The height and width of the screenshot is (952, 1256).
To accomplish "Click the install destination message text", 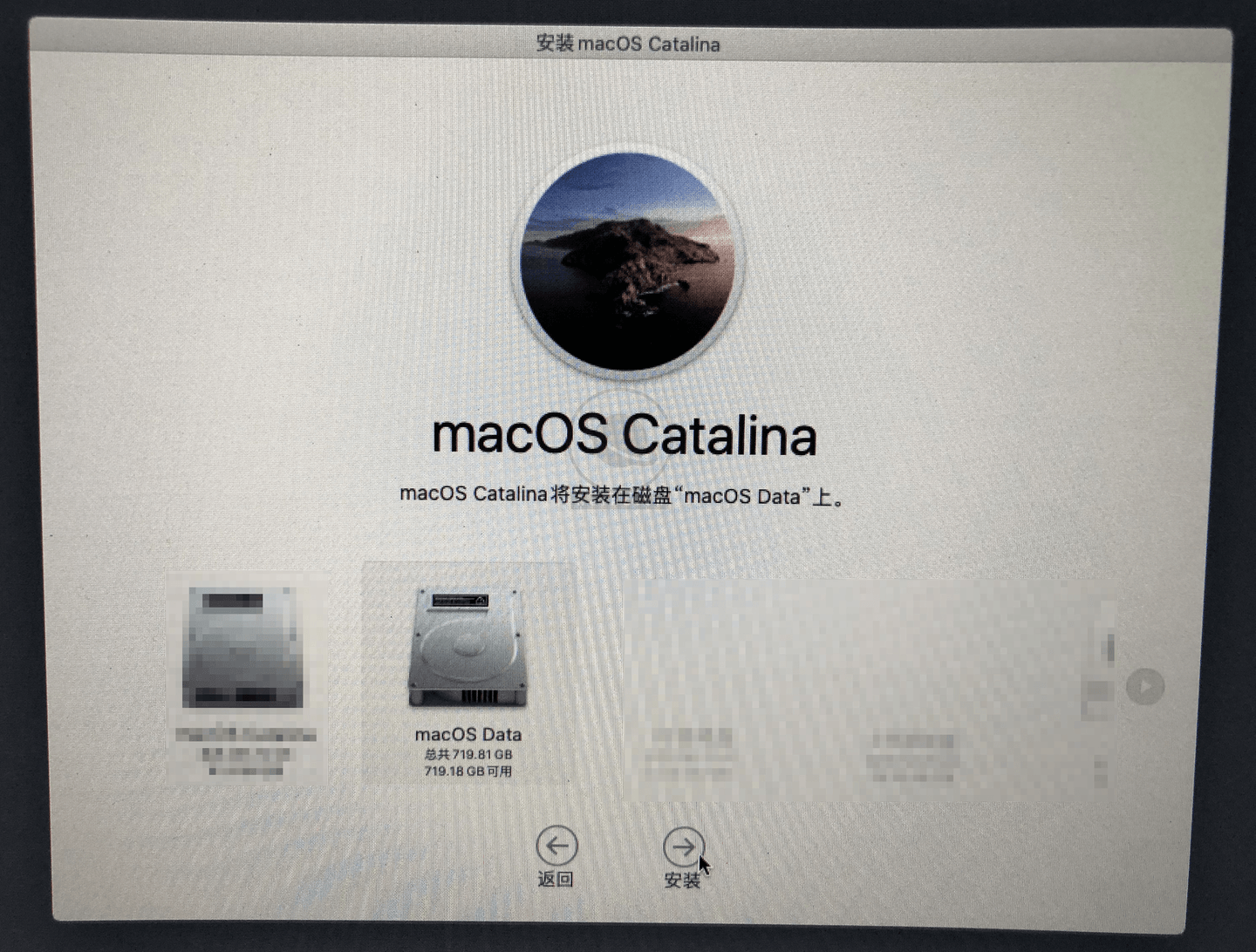I will click(x=623, y=495).
